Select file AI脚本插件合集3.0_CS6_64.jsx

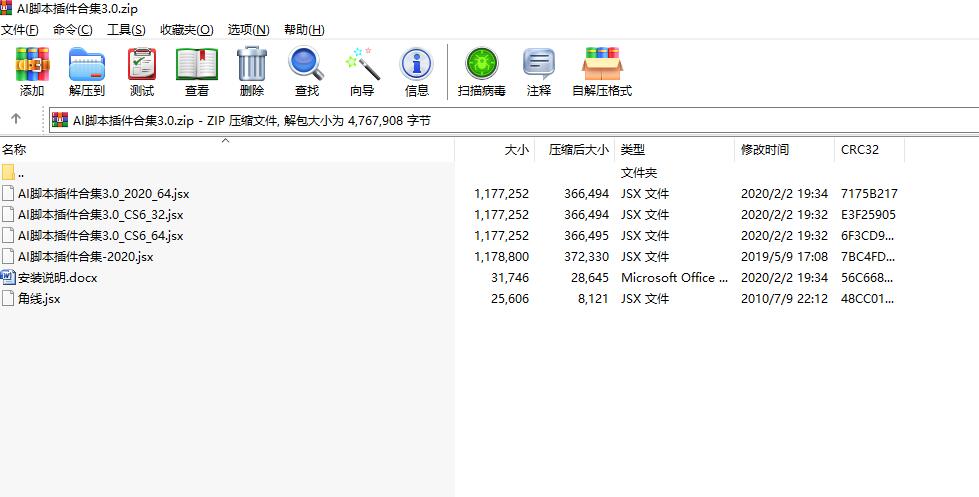pos(101,236)
